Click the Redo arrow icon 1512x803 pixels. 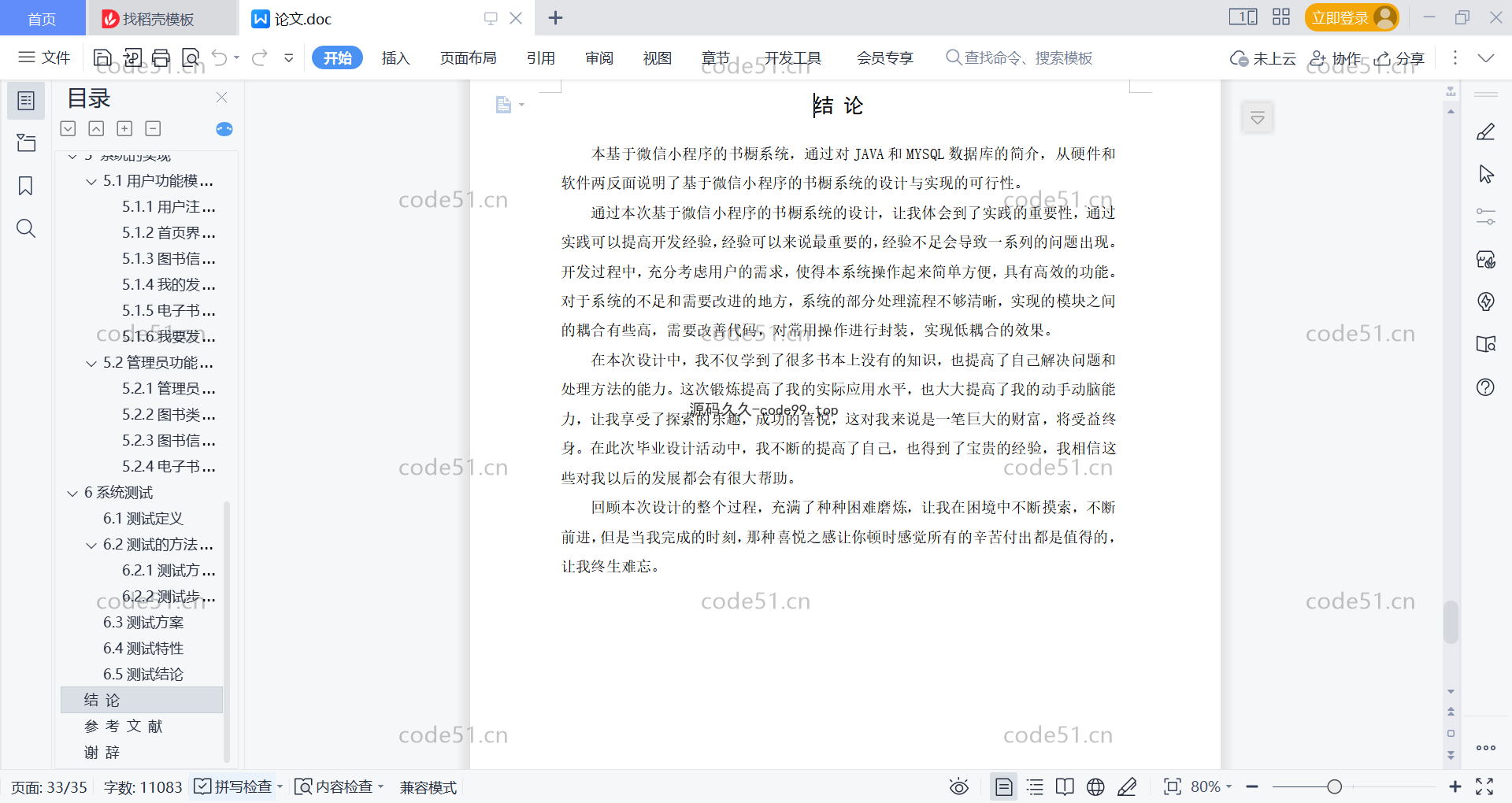260,57
